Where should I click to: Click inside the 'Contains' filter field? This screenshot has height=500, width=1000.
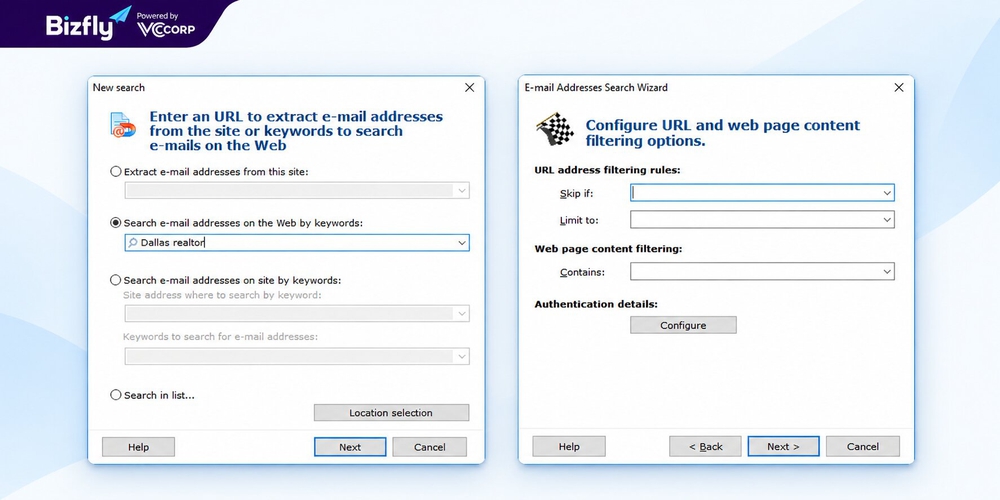[762, 272]
